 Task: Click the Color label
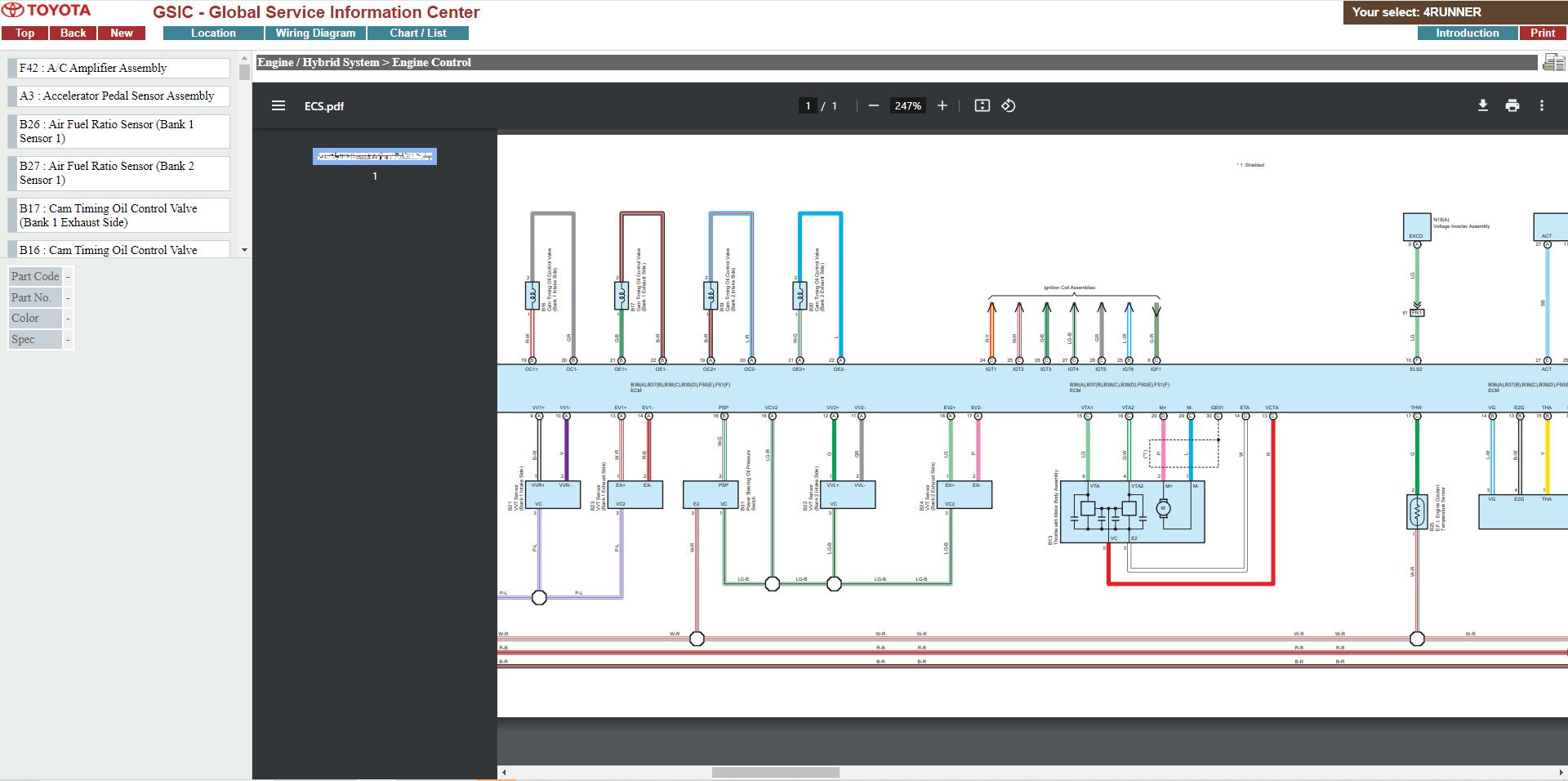click(x=35, y=318)
